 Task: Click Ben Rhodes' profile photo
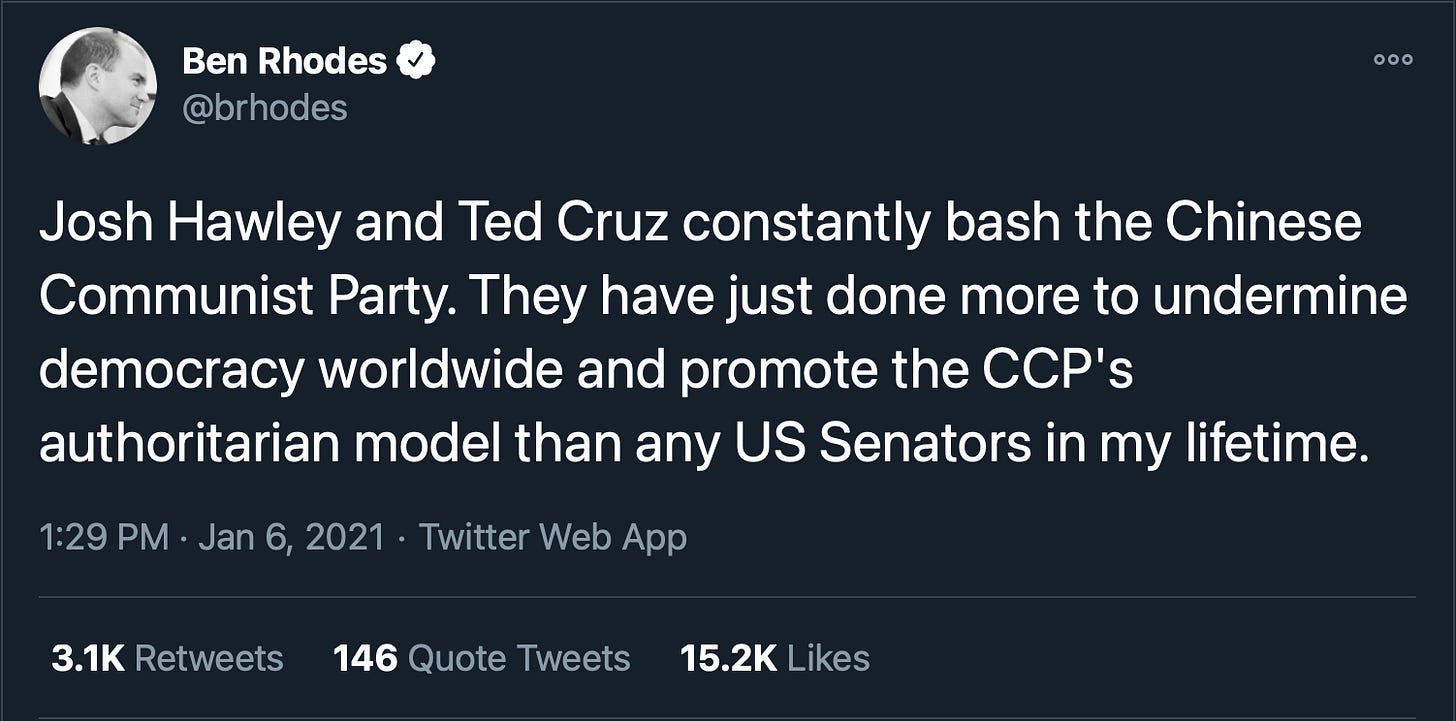[97, 86]
